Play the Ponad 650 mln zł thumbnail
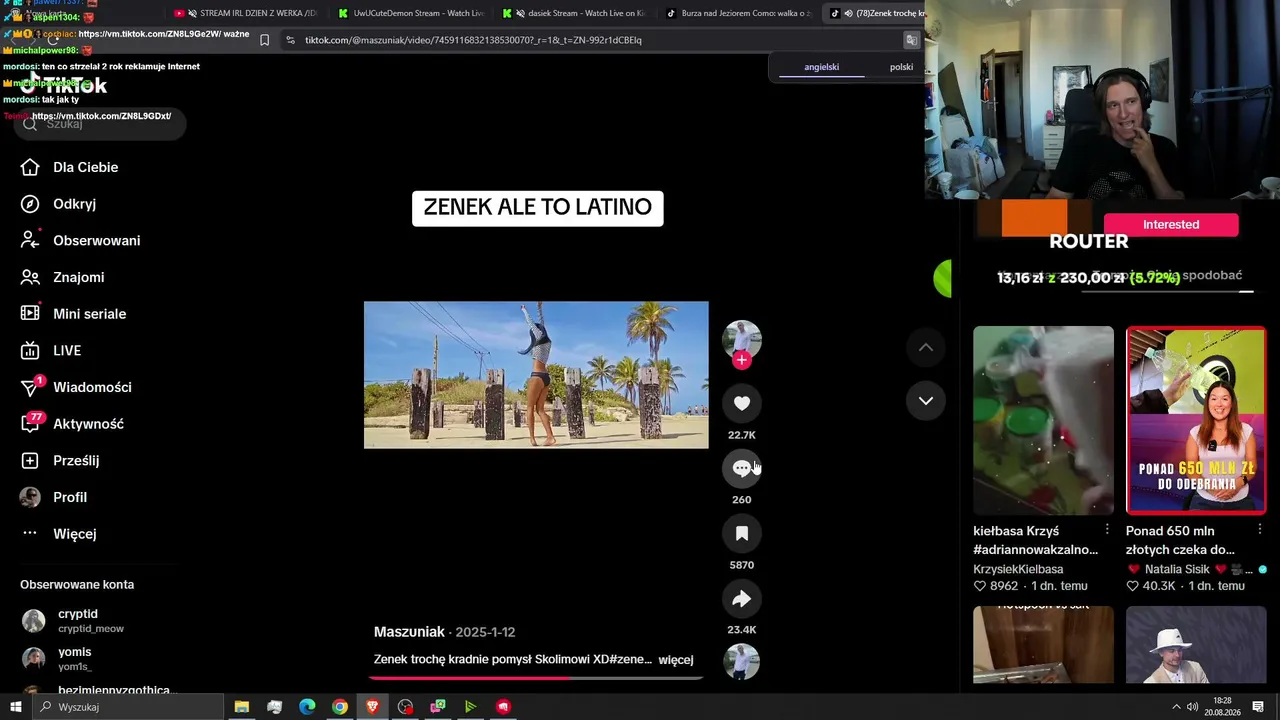The height and width of the screenshot is (720, 1280). (x=1196, y=420)
